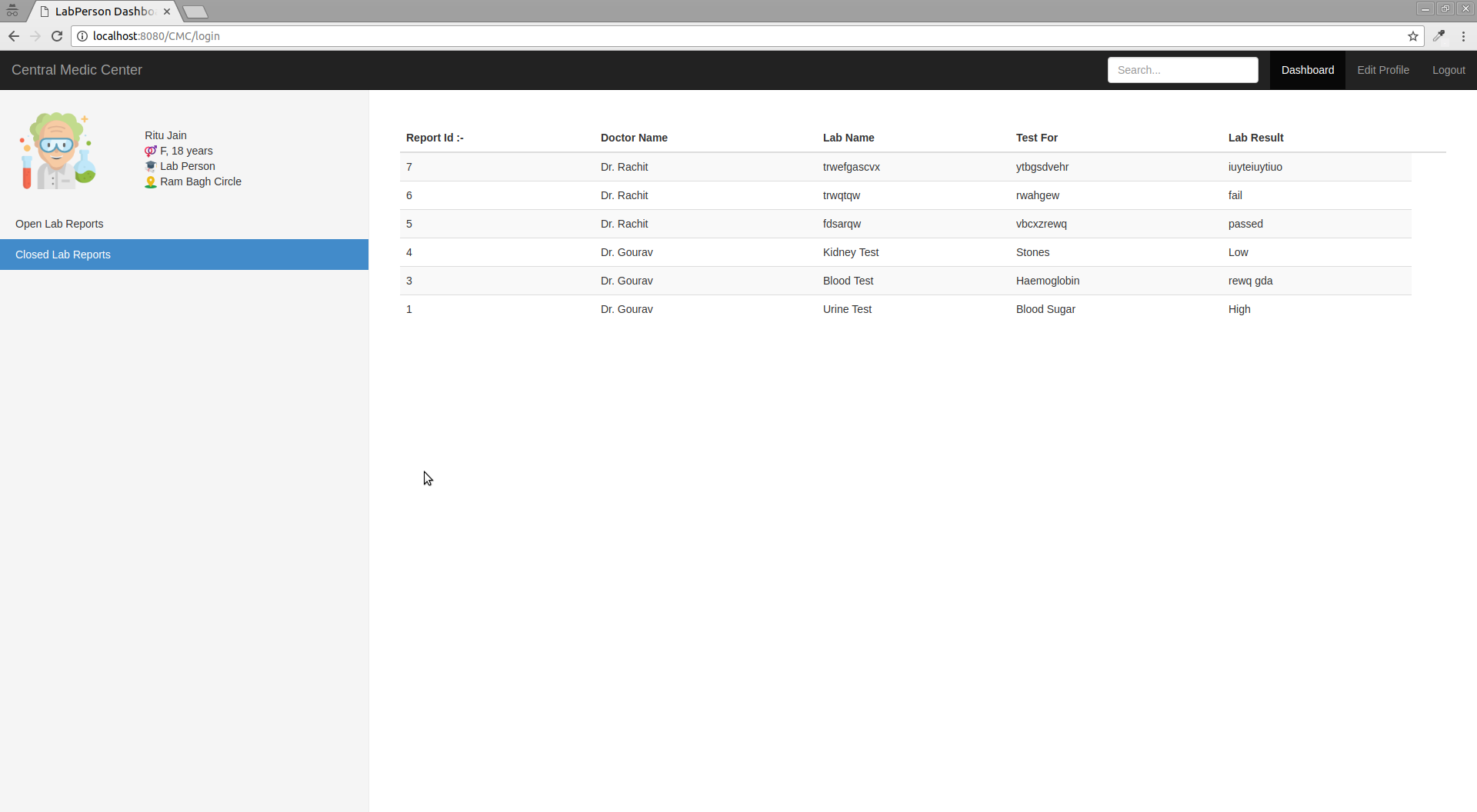Select Closed Lab Reports in sidebar
The height and width of the screenshot is (812, 1477).
(63, 255)
